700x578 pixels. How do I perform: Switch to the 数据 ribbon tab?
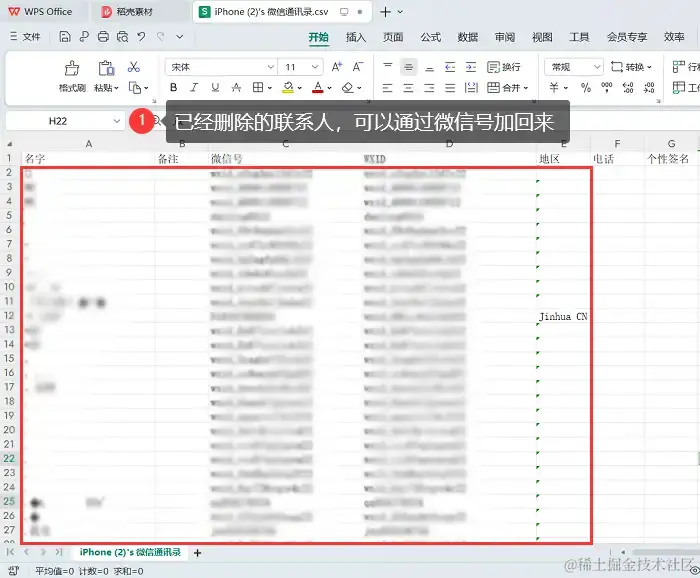(x=468, y=37)
